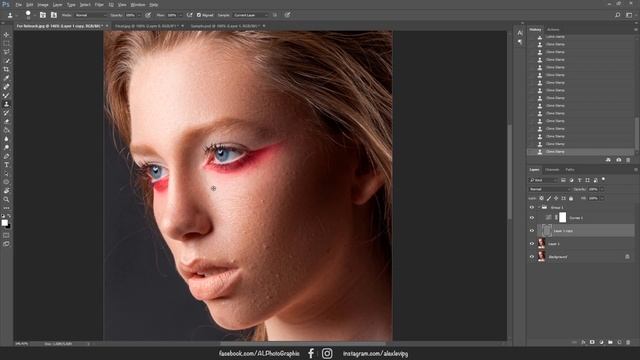Open the brush preset picker

(28, 15)
